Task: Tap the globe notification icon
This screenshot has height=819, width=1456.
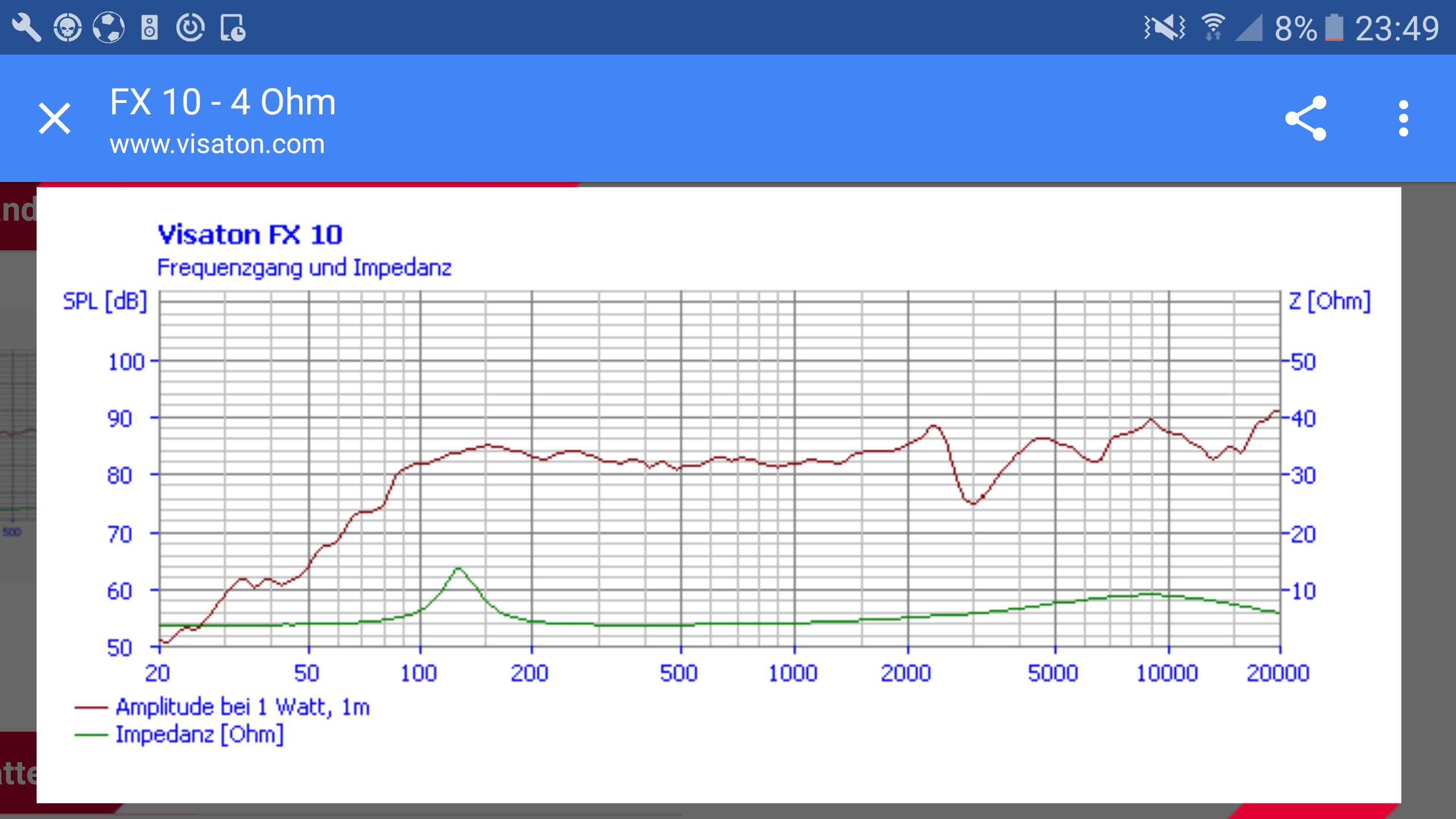Action: (x=109, y=27)
